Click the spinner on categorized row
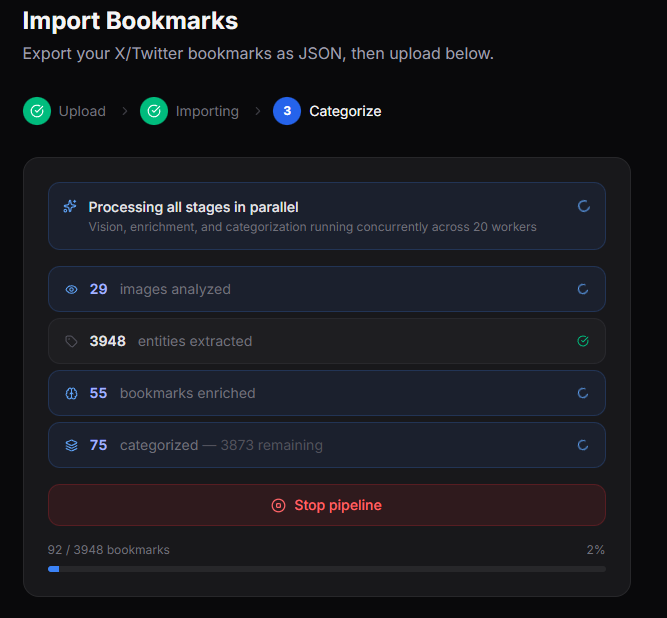Screen dimensions: 667x618 point(583,445)
